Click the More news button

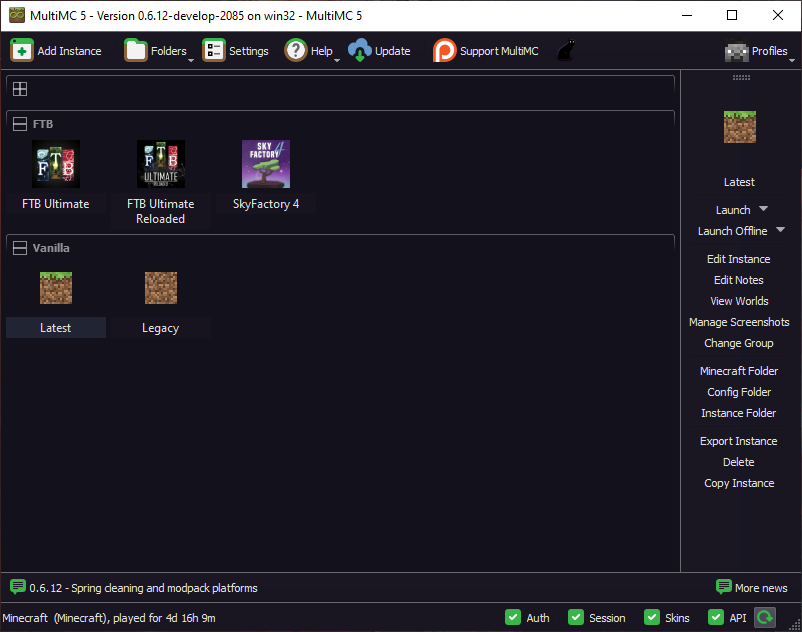point(751,588)
